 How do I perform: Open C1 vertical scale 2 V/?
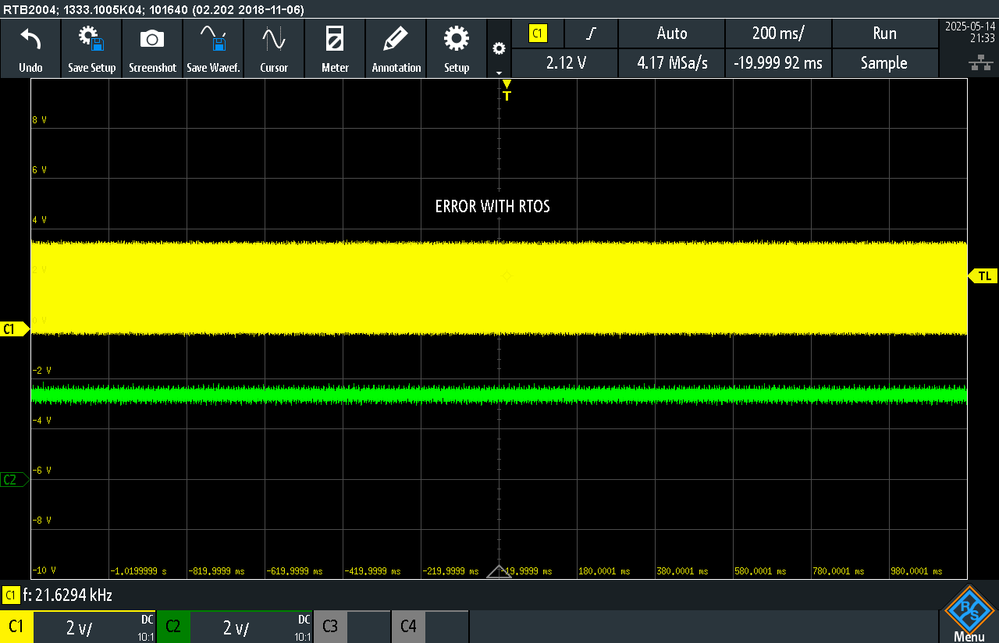[x=80, y=628]
